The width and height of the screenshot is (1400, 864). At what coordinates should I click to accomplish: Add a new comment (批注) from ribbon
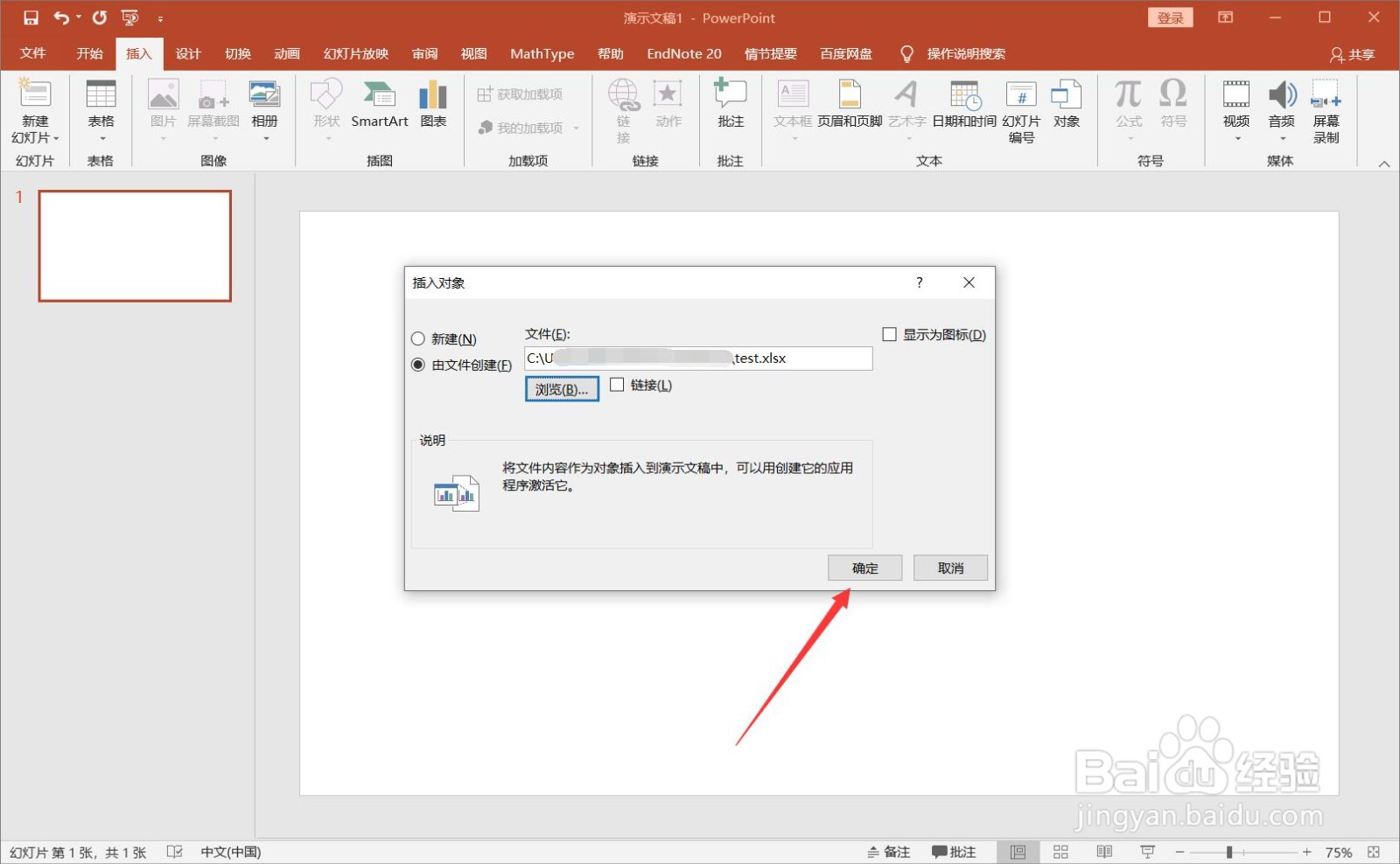731,105
